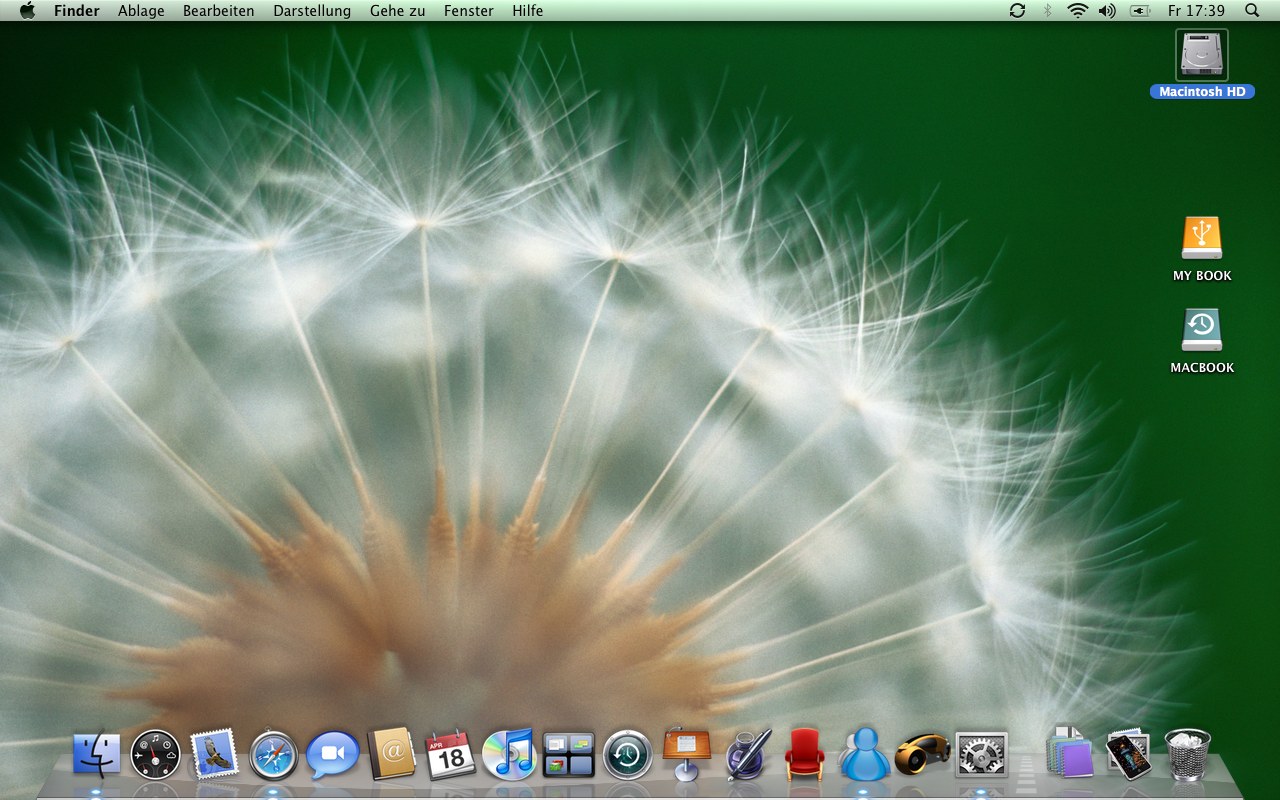
Task: Open the Gehe zu menu
Action: pyautogui.click(x=397, y=11)
